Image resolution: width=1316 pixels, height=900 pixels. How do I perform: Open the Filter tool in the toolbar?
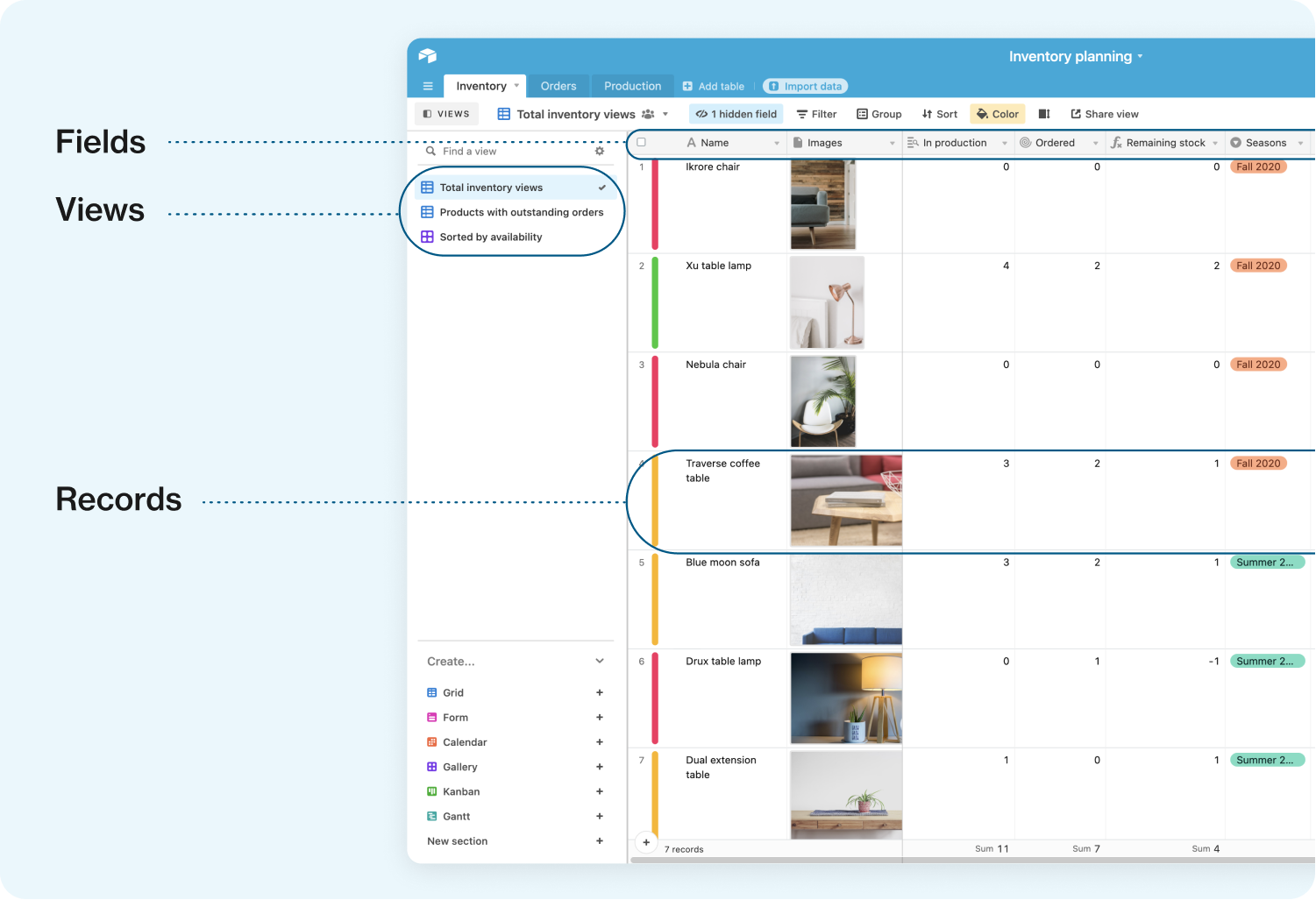tap(816, 114)
